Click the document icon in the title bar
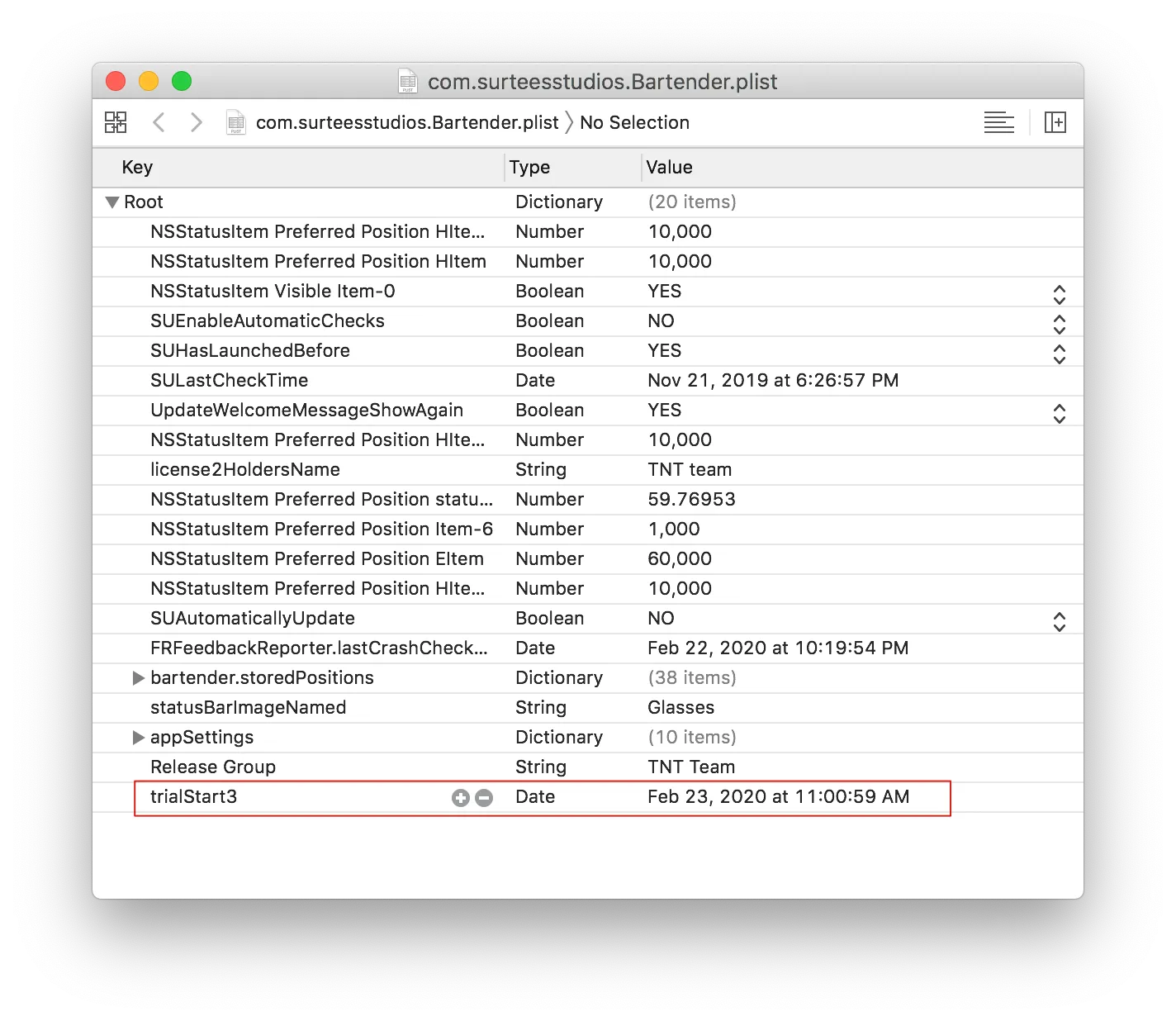This screenshot has height=1021, width=1176. click(x=408, y=81)
